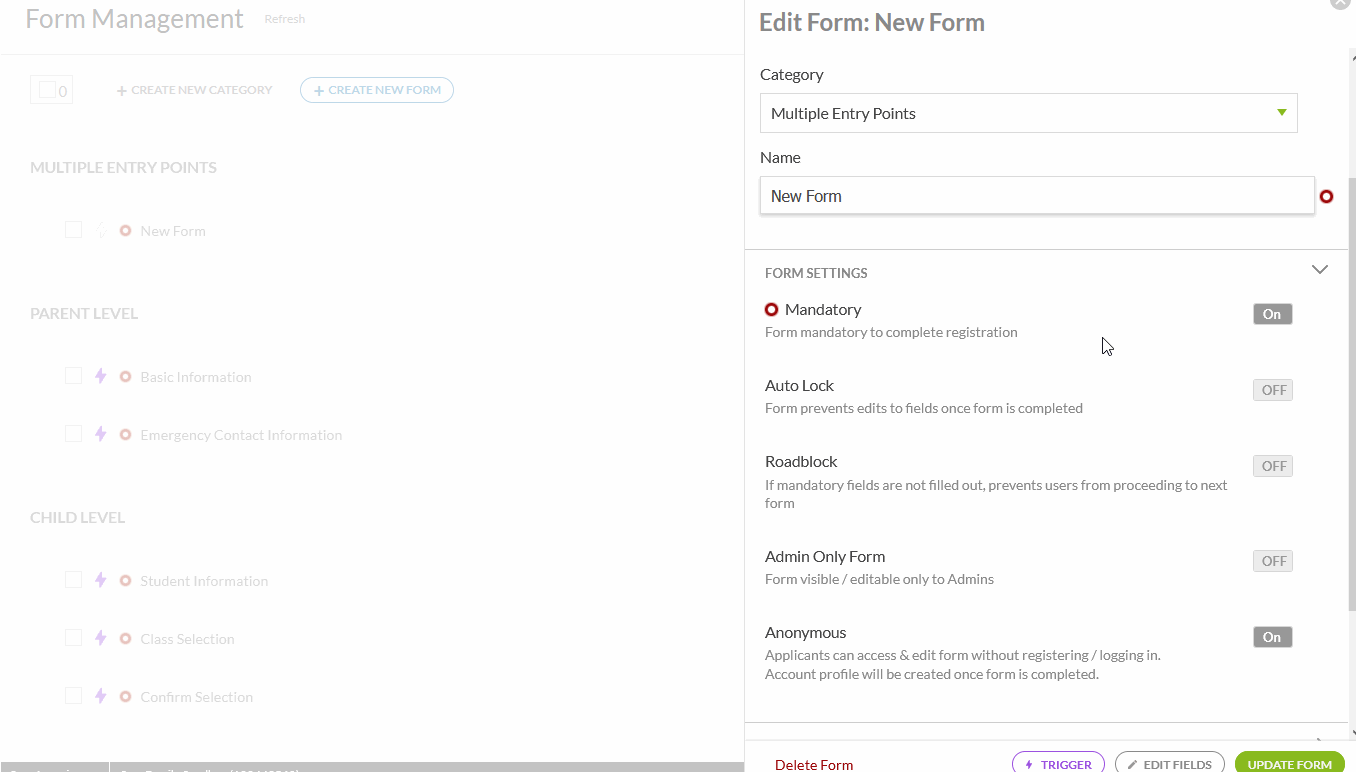Open the Category dropdown
Viewport: 1356px width, 772px height.
pos(1028,113)
